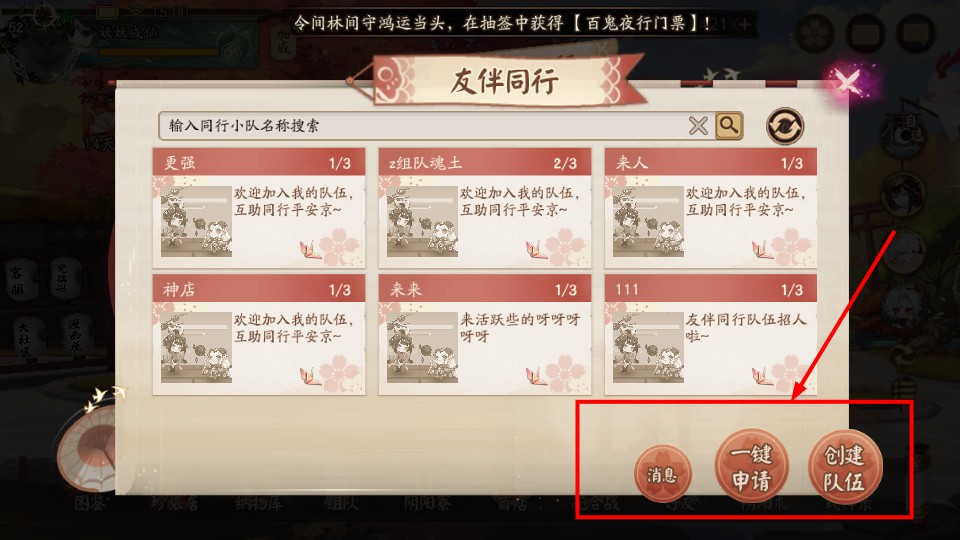Viewport: 960px width, 540px height.
Task: Click the paper crane icon on 来来 card
Action: coord(536,377)
